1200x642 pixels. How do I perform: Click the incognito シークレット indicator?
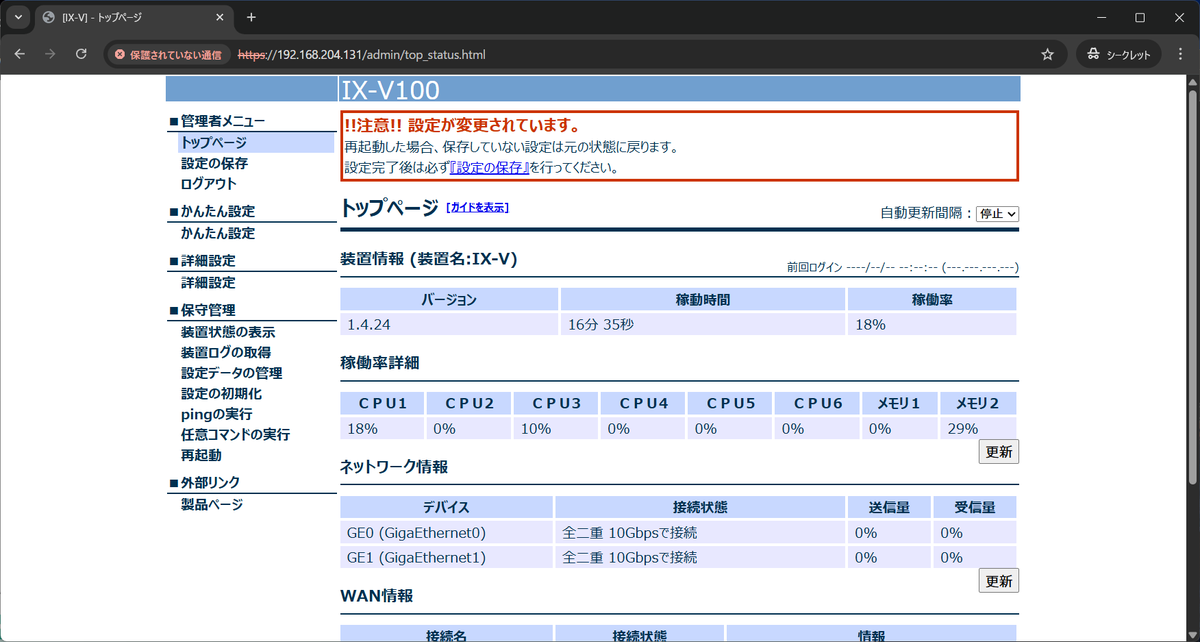coord(1119,55)
